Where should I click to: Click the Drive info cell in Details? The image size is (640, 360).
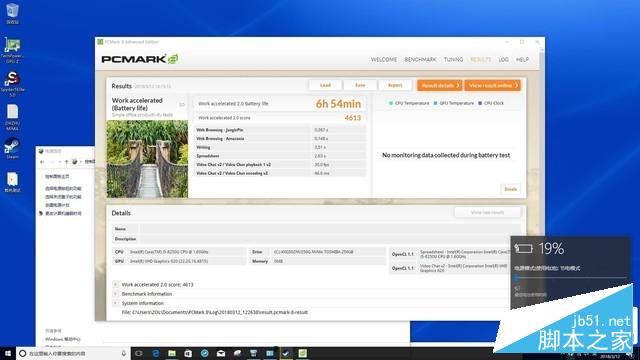tap(318, 252)
